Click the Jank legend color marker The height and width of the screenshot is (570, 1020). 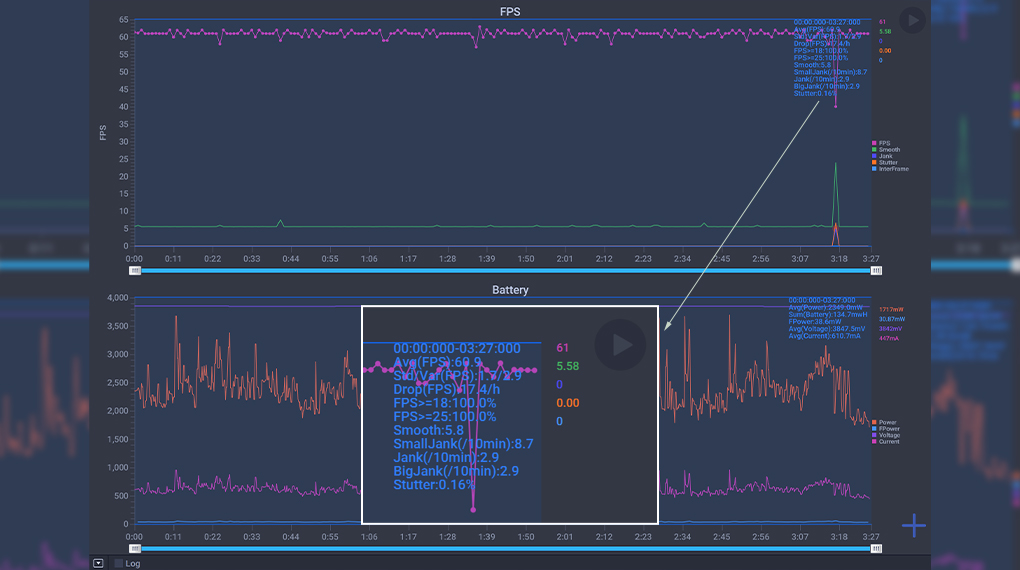coord(874,156)
